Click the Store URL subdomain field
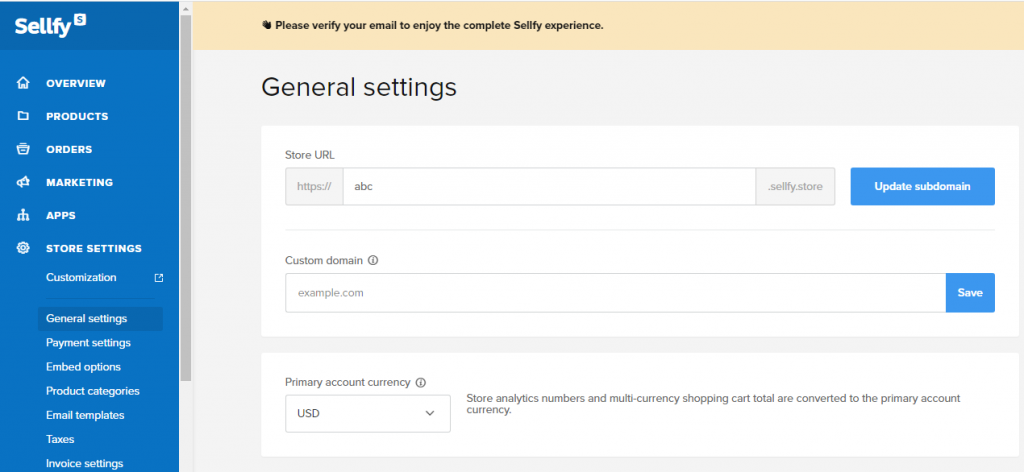Image resolution: width=1024 pixels, height=472 pixels. click(x=549, y=186)
